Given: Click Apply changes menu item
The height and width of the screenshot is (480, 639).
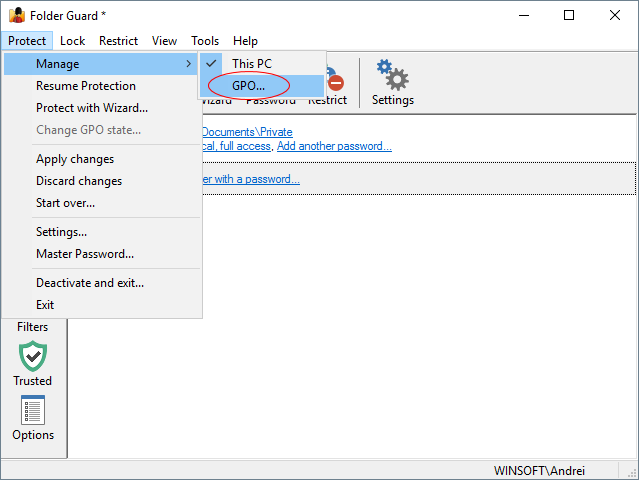Looking at the screenshot, I should 100,159.
